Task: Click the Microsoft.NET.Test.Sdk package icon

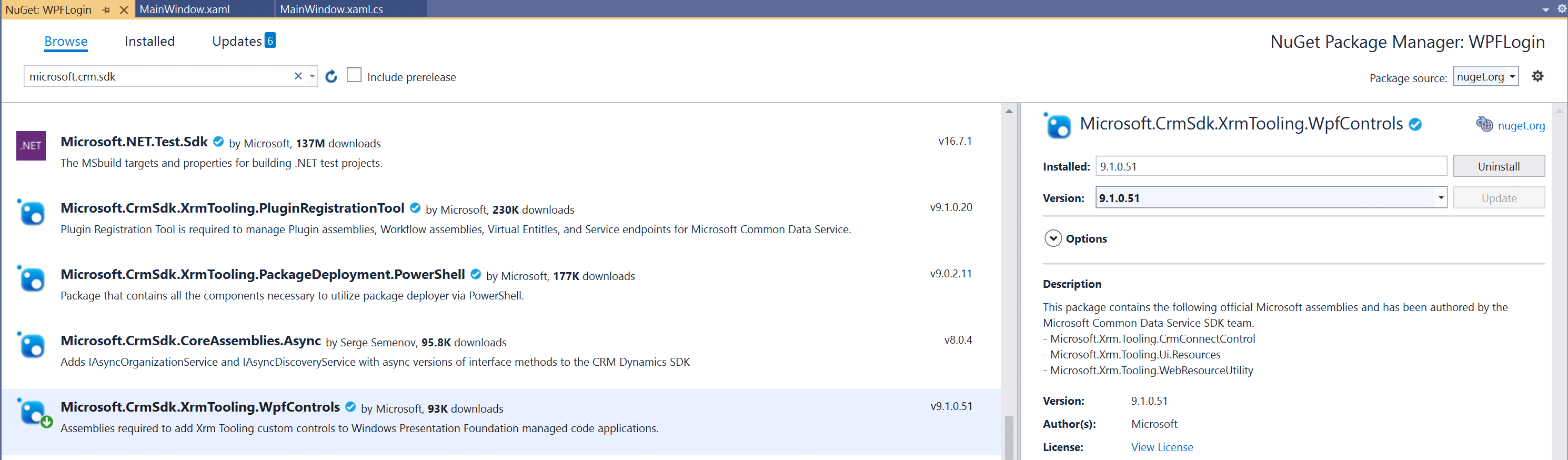Action: [31, 146]
